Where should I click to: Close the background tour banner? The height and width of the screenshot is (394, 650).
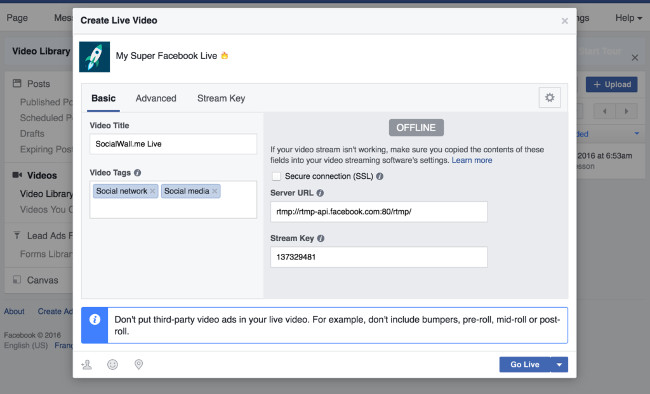(x=635, y=58)
